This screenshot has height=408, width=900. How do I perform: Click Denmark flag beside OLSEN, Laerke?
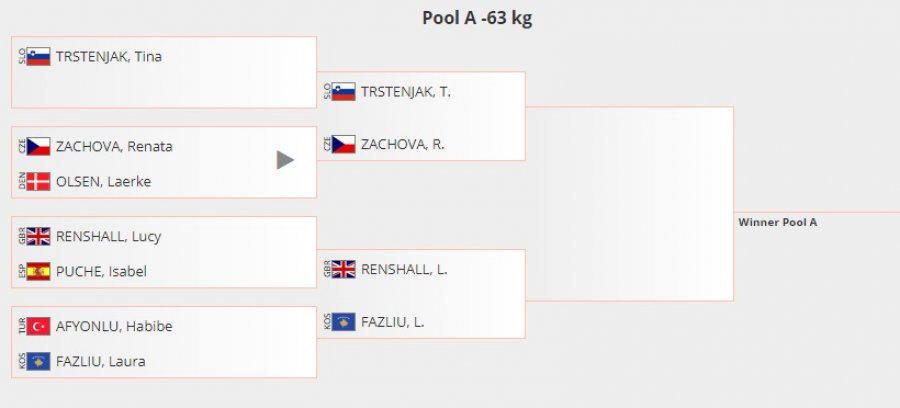tap(38, 181)
